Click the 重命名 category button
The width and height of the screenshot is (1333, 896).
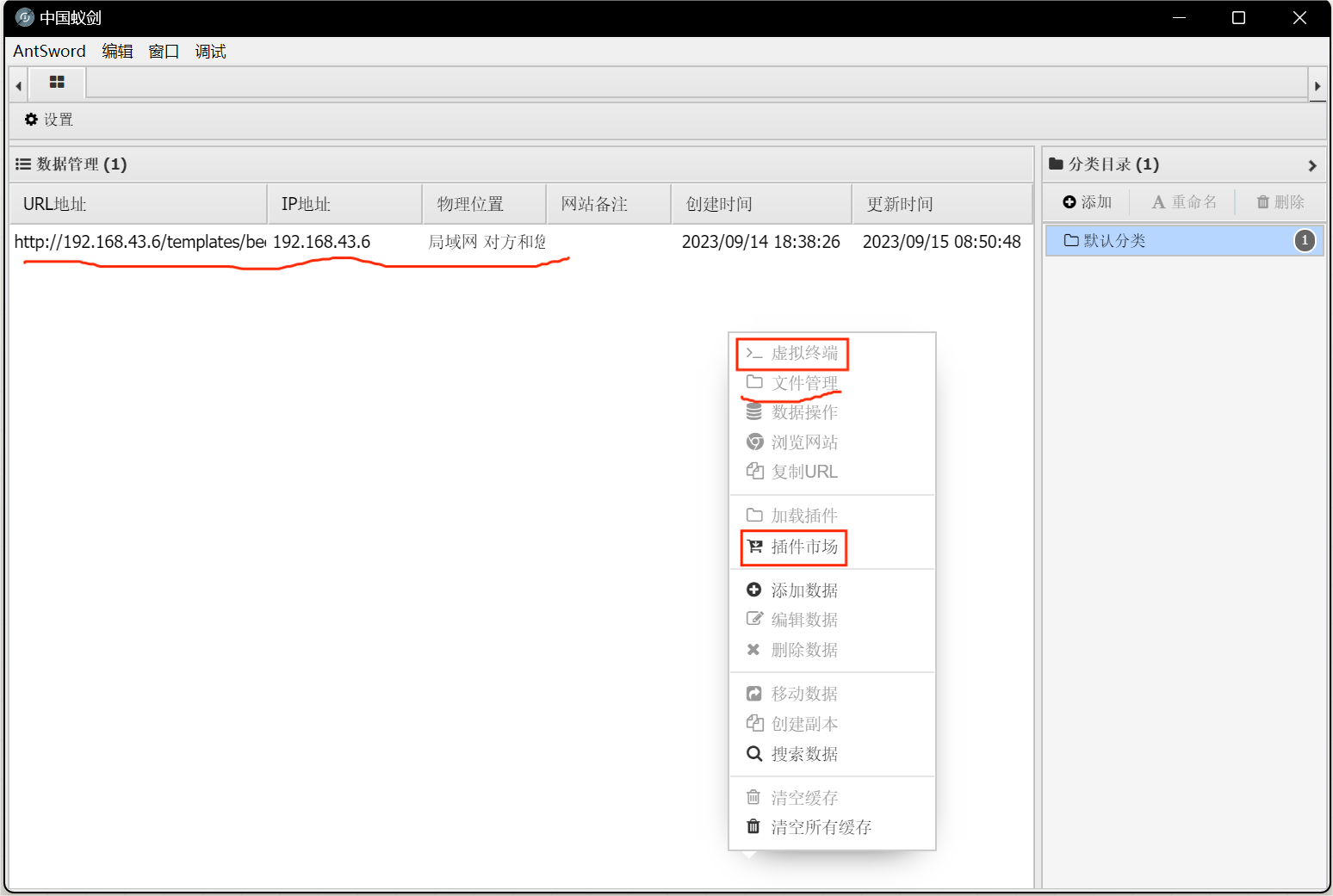coord(1185,202)
